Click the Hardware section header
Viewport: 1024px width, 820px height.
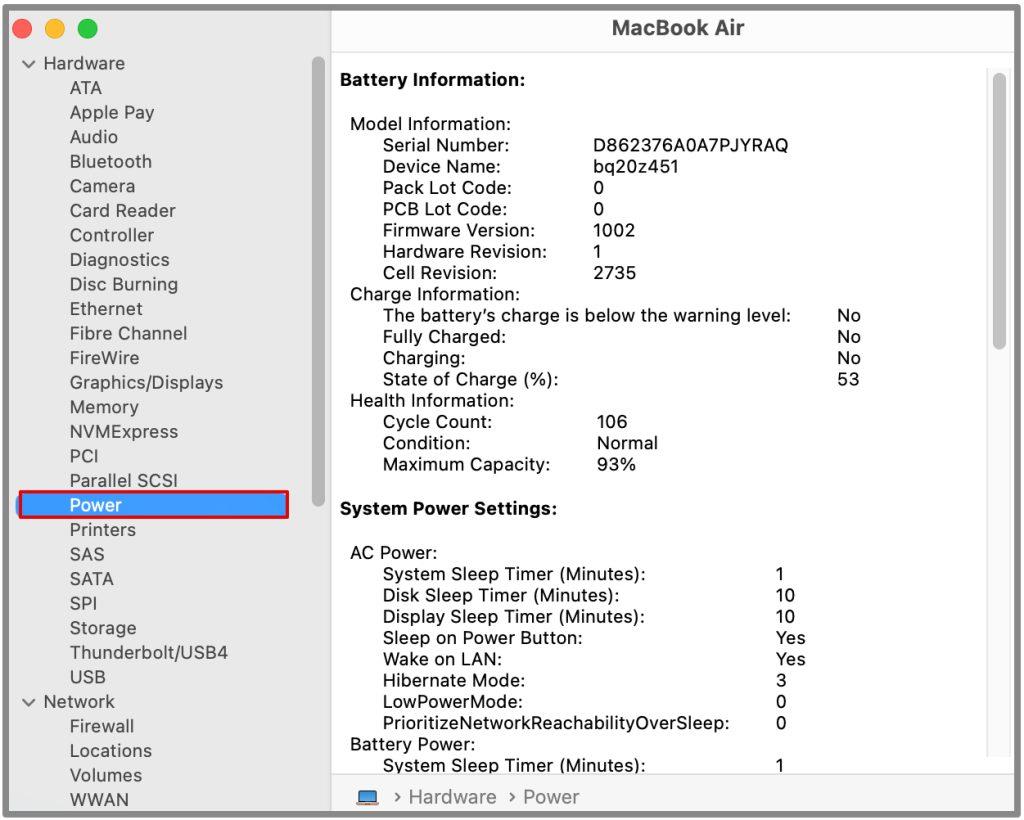(x=84, y=63)
